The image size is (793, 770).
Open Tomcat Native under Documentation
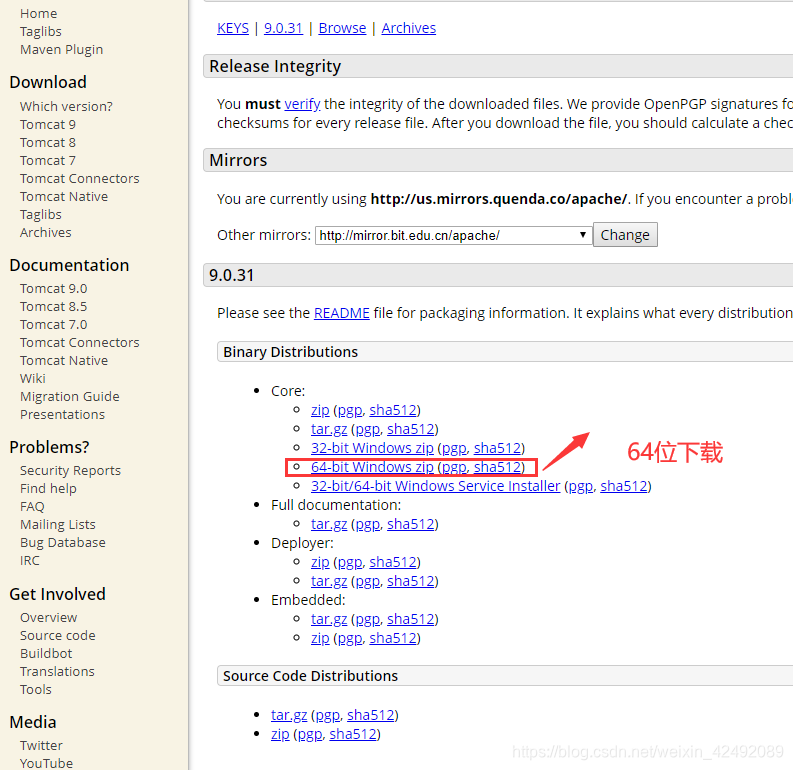(x=64, y=360)
